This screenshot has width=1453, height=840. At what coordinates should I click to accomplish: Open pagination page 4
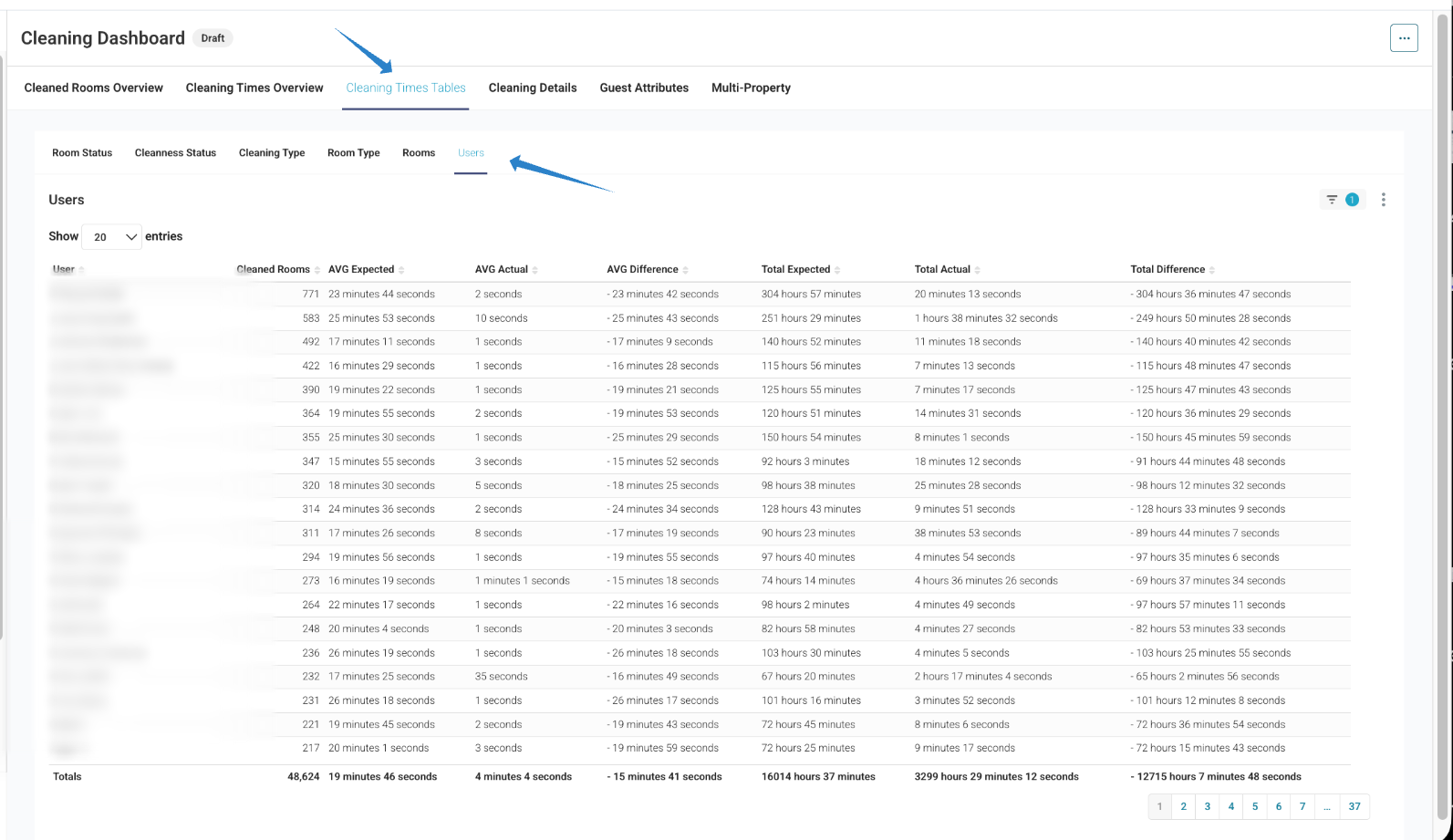(x=1231, y=806)
